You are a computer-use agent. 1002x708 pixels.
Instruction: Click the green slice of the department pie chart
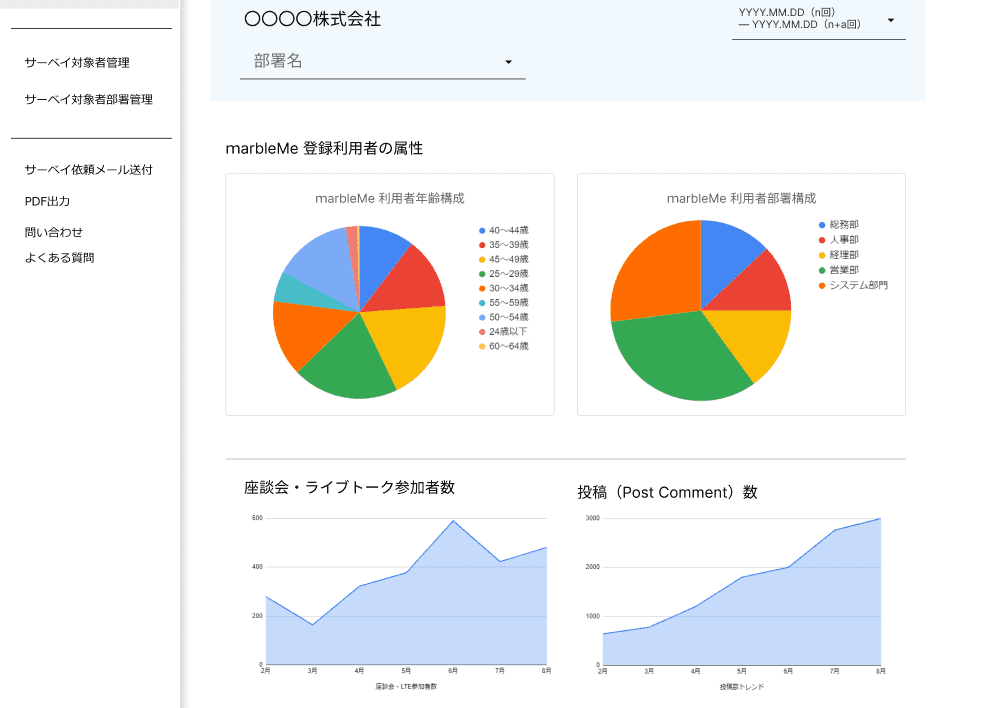coord(677,358)
